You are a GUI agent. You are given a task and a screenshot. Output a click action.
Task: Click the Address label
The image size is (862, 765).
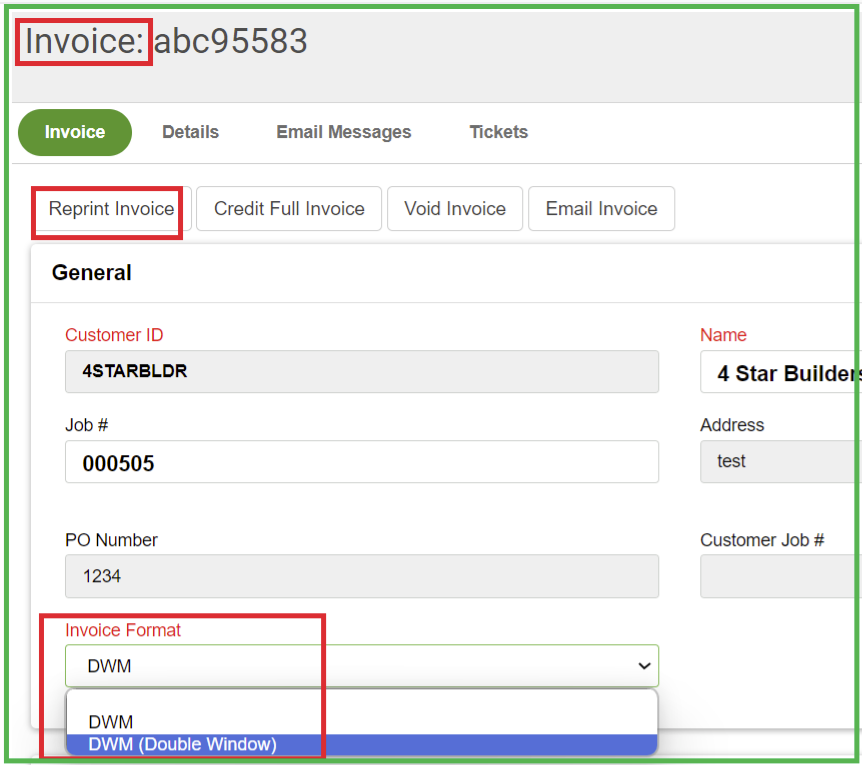click(x=732, y=425)
